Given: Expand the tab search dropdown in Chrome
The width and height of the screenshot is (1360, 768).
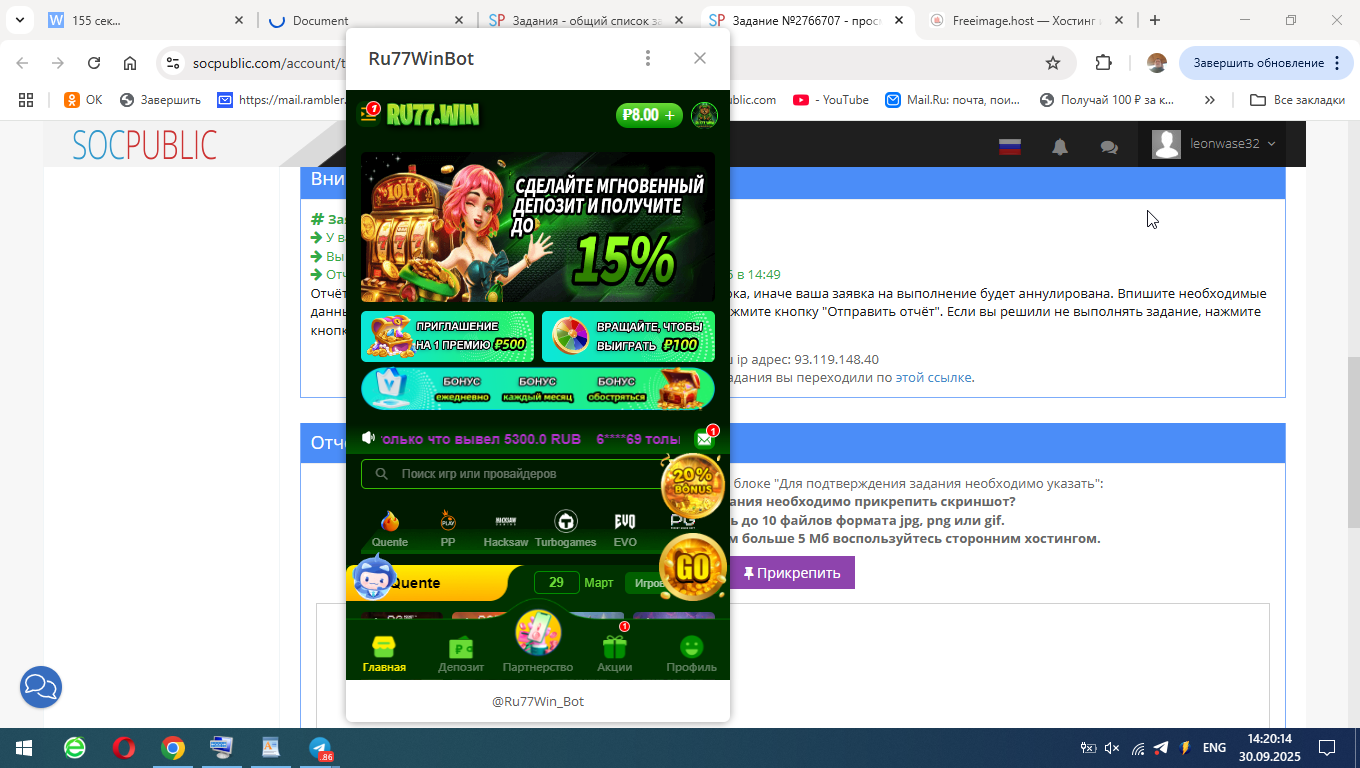Looking at the screenshot, I should pos(20,20).
